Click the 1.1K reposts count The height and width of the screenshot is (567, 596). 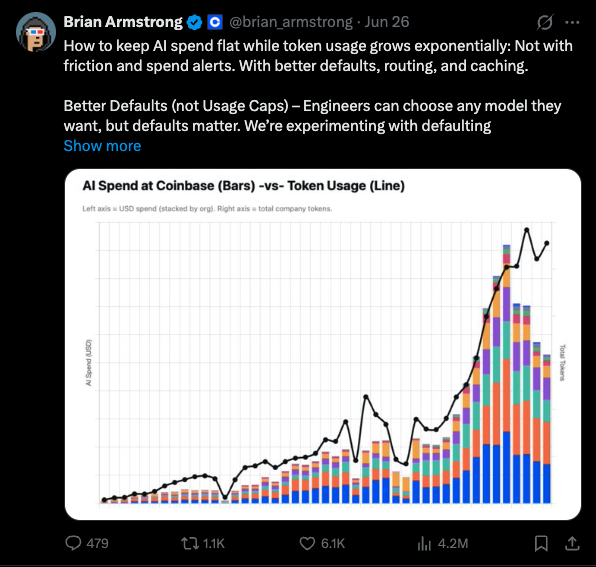click(214, 543)
